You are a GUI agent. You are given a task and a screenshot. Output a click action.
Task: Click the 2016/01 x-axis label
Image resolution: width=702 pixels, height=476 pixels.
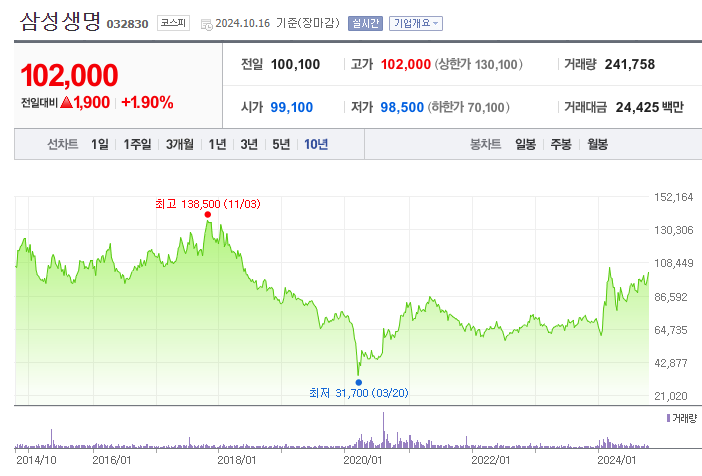(x=111, y=460)
